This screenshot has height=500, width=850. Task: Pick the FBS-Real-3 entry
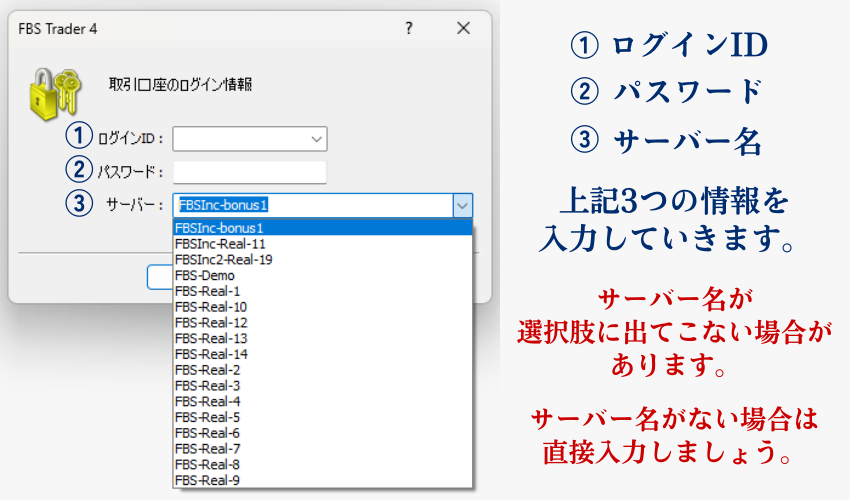pyautogui.click(x=323, y=386)
